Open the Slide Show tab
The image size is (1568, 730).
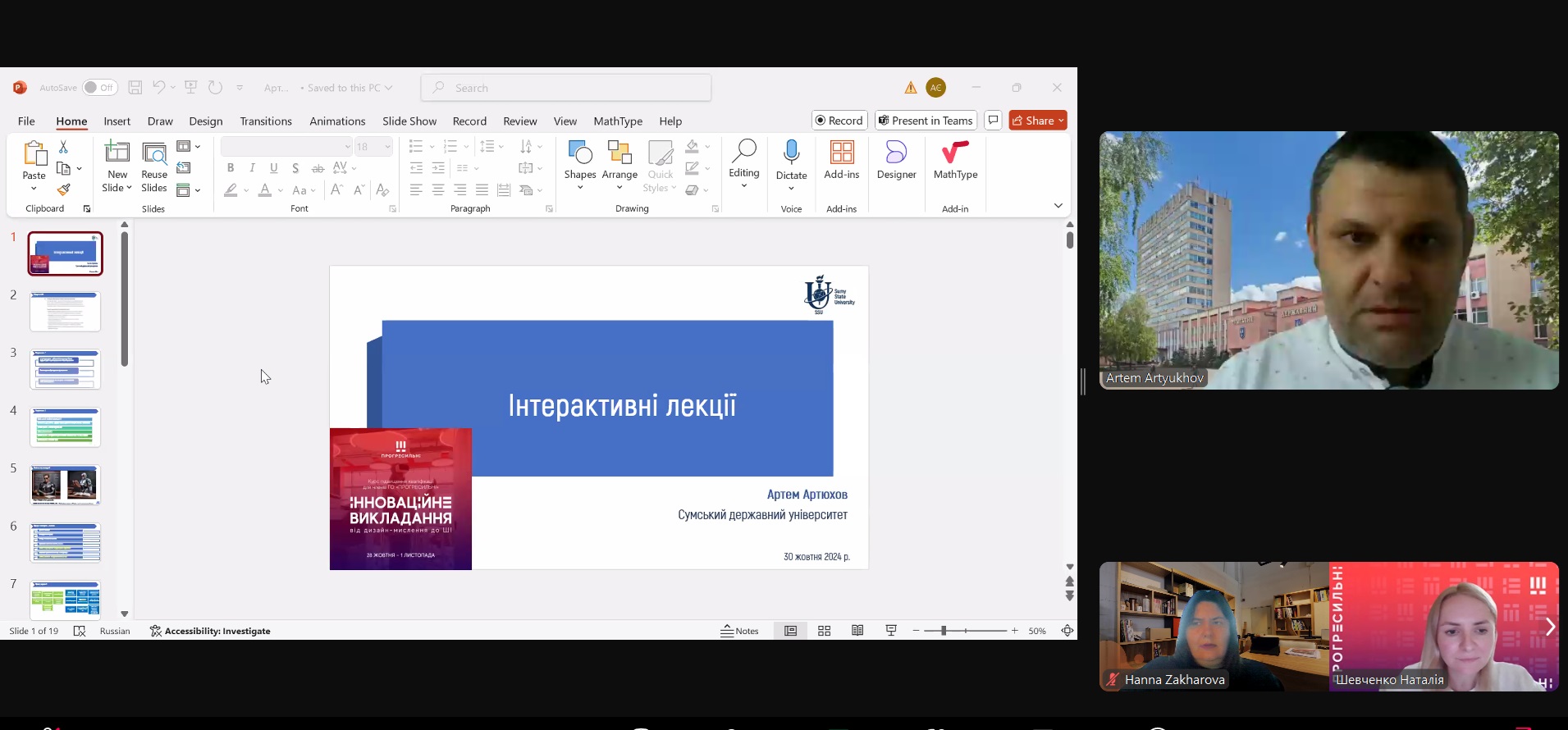(409, 121)
